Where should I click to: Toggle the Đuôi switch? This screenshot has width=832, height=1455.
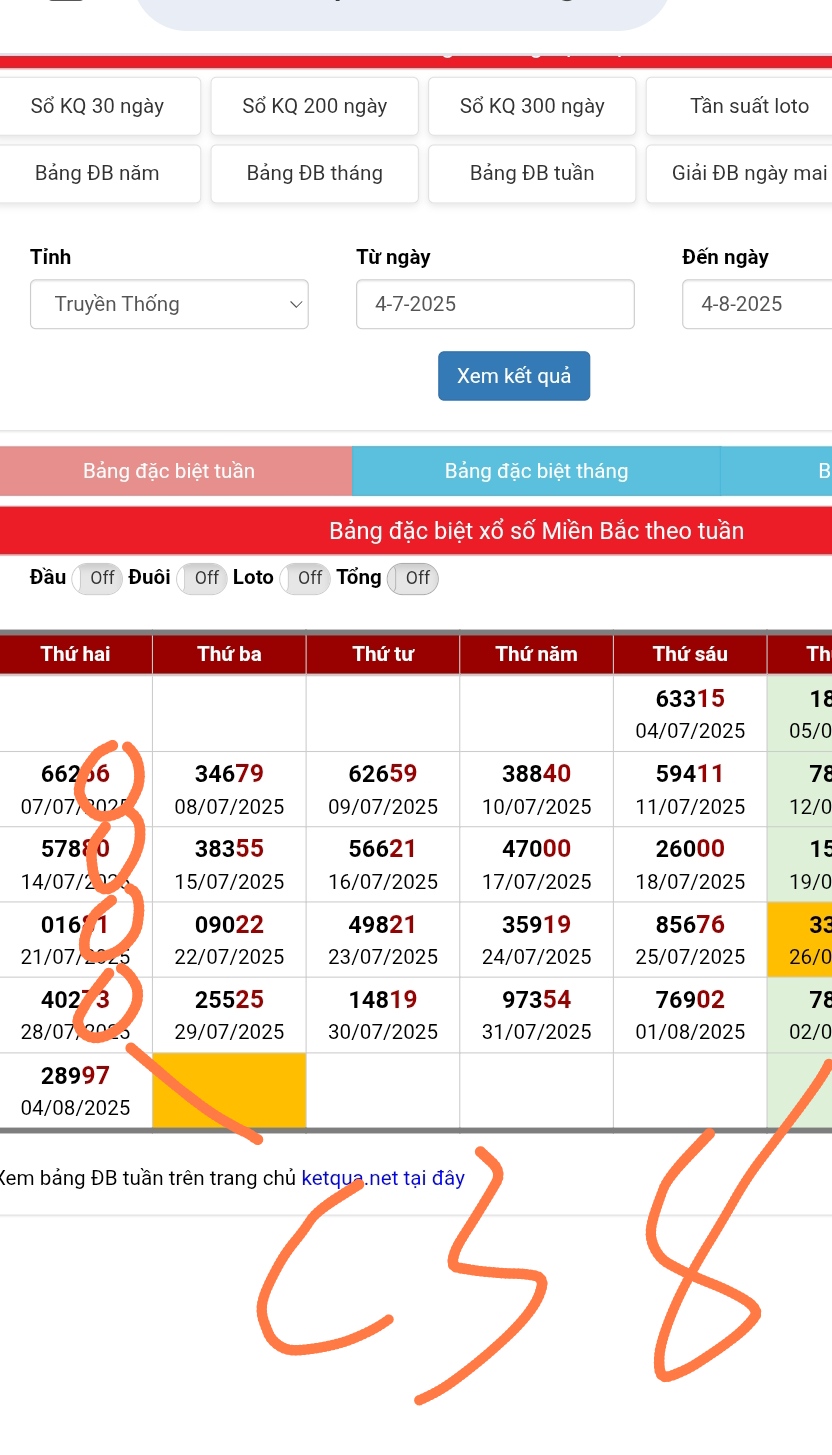[x=202, y=578]
